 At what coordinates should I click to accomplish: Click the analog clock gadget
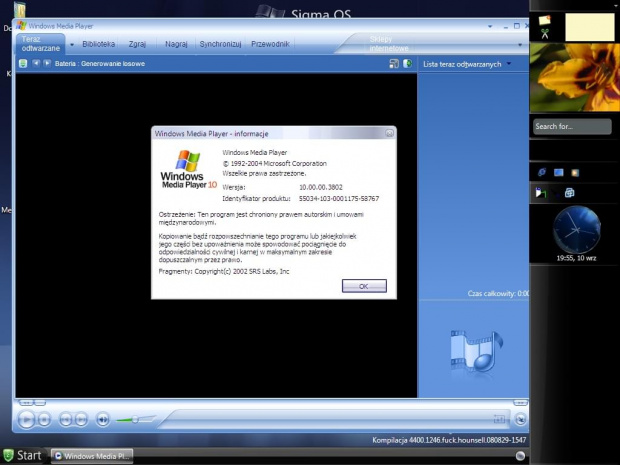pyautogui.click(x=577, y=230)
